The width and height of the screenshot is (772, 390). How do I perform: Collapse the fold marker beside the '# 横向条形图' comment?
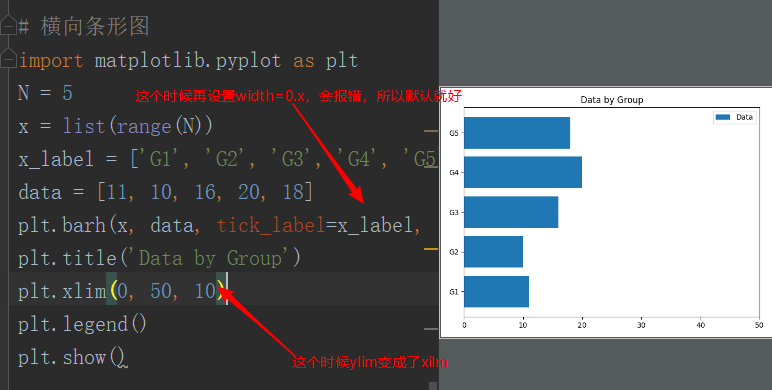point(8,26)
